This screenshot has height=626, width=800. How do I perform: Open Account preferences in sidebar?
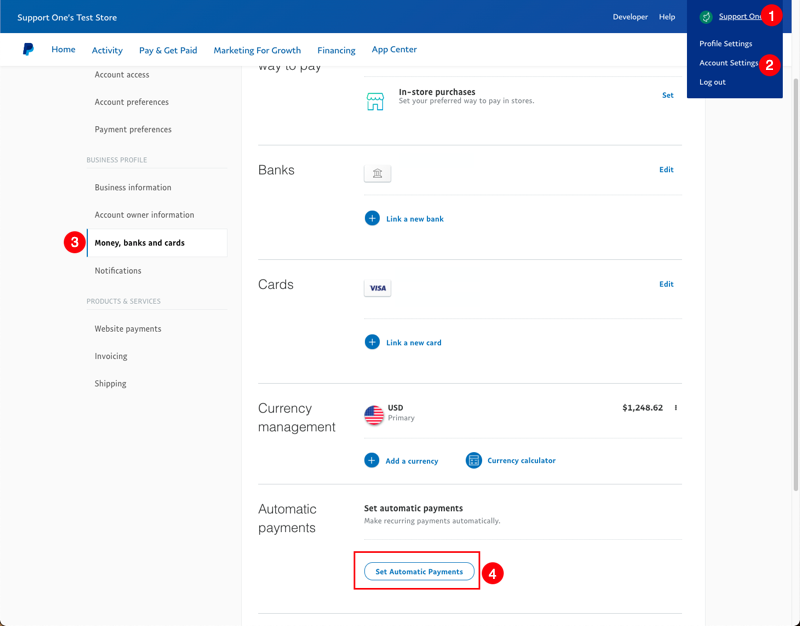coord(132,102)
